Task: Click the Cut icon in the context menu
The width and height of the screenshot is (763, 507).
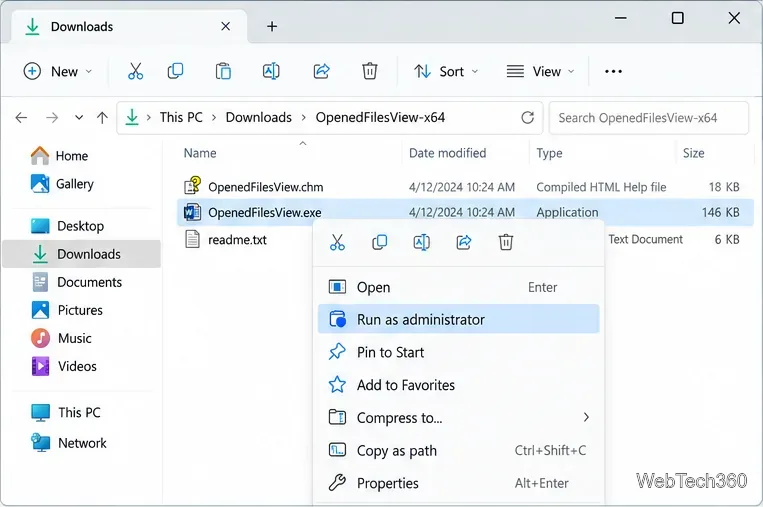Action: (337, 242)
